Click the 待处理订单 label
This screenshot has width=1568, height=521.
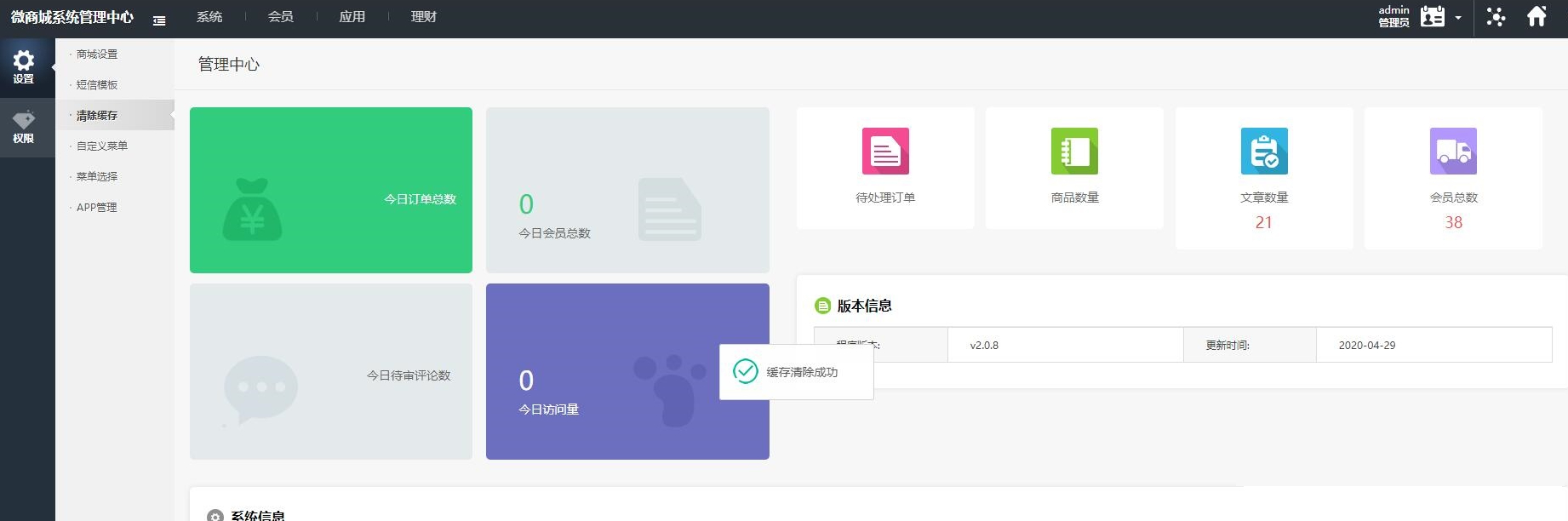tap(885, 198)
